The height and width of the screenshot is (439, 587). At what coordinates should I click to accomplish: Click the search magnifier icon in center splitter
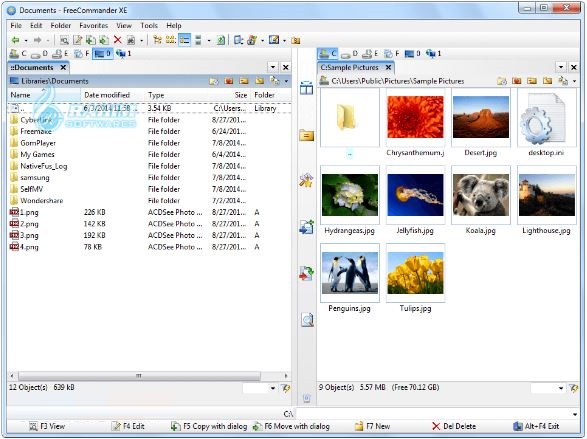click(307, 320)
